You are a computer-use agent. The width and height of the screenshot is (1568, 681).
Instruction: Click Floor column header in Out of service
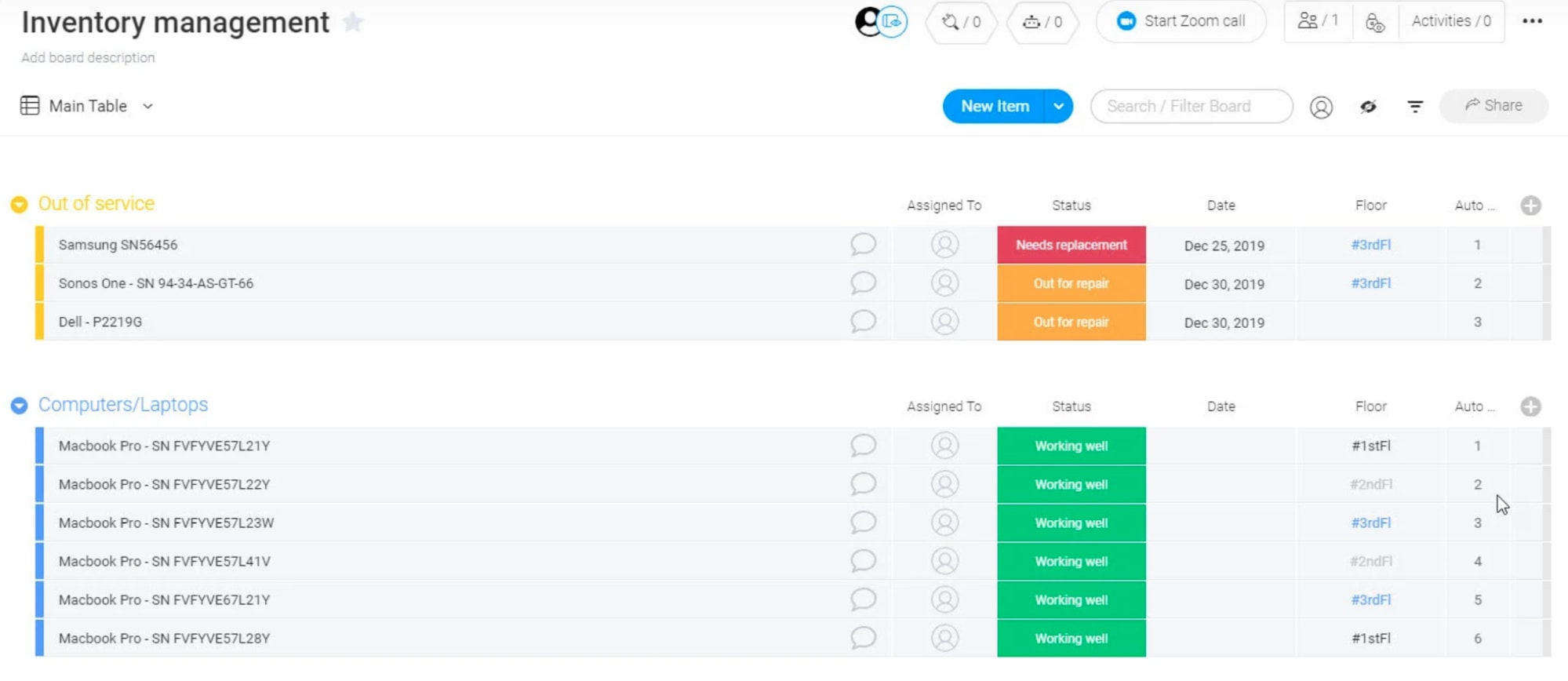(1370, 205)
